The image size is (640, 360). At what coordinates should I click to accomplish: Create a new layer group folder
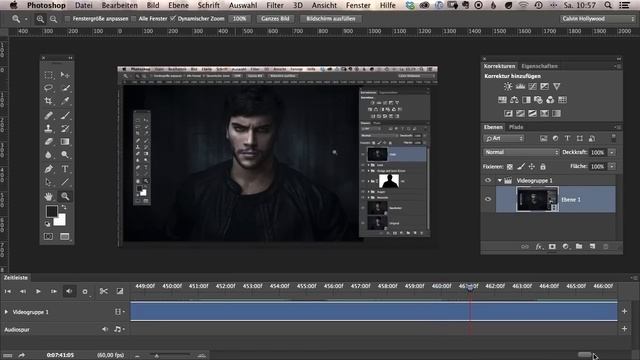579,247
